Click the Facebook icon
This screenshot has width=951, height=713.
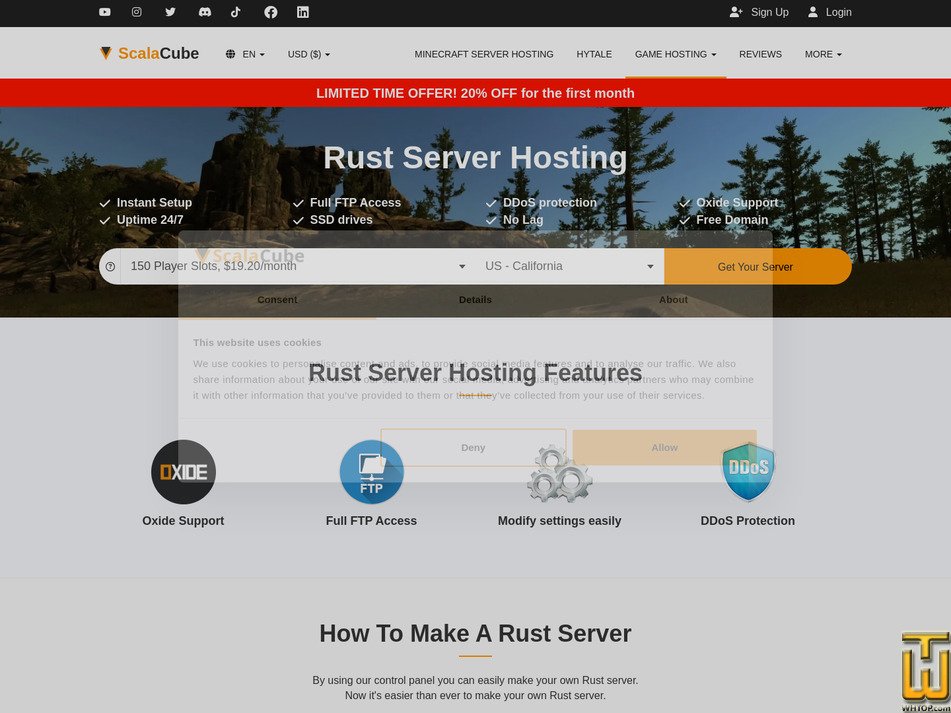(x=269, y=12)
